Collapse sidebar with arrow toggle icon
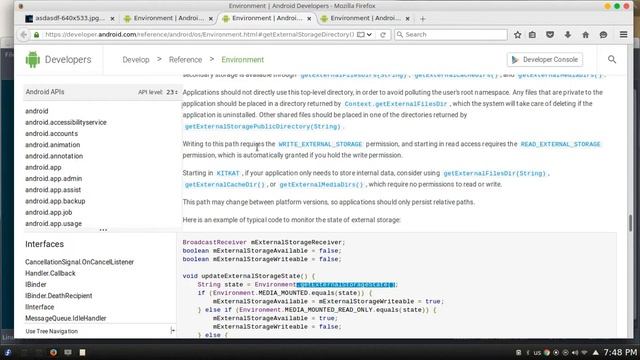The width and height of the screenshot is (640, 360). pos(172,331)
